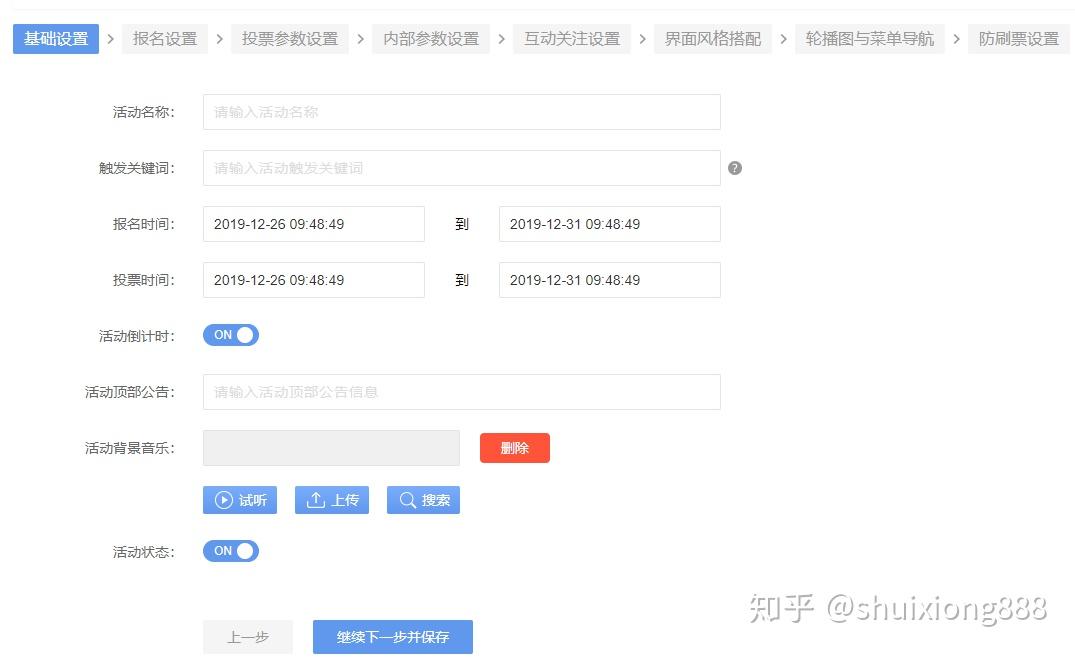This screenshot has width=1075, height=657.
Task: Open the 界面风格搭配 tab
Action: click(x=713, y=38)
